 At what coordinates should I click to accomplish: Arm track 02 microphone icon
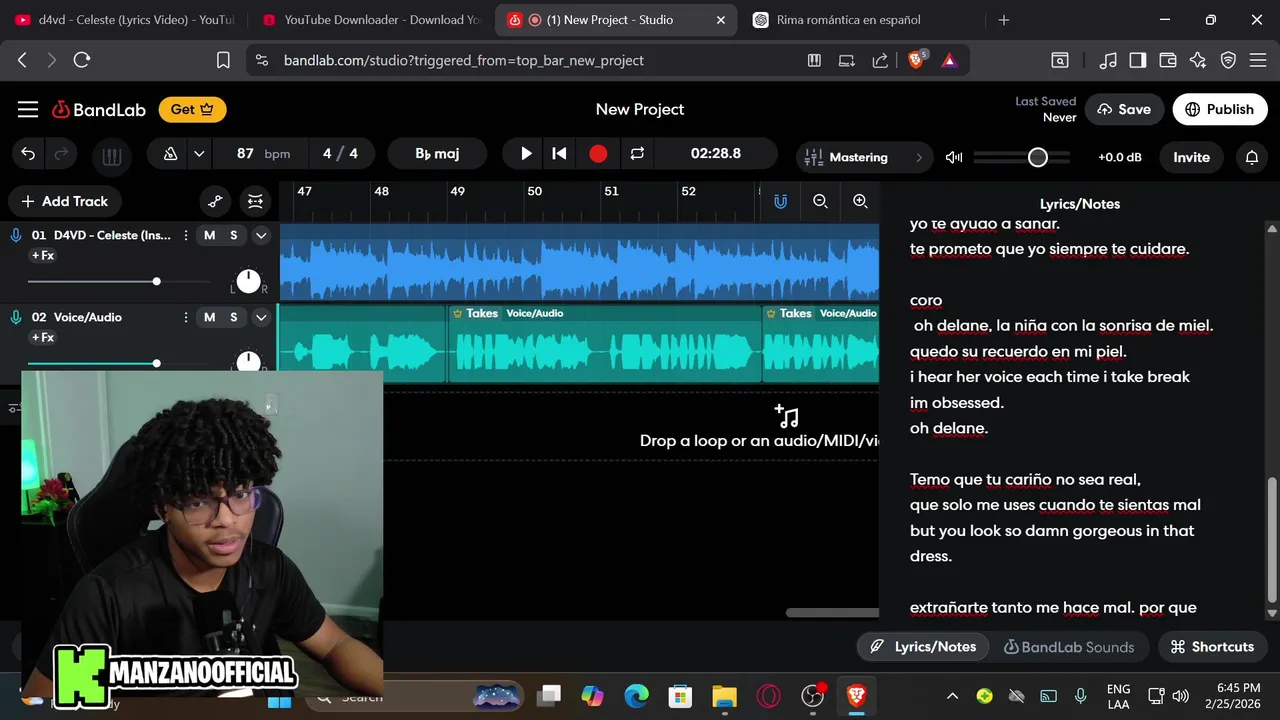click(15, 317)
